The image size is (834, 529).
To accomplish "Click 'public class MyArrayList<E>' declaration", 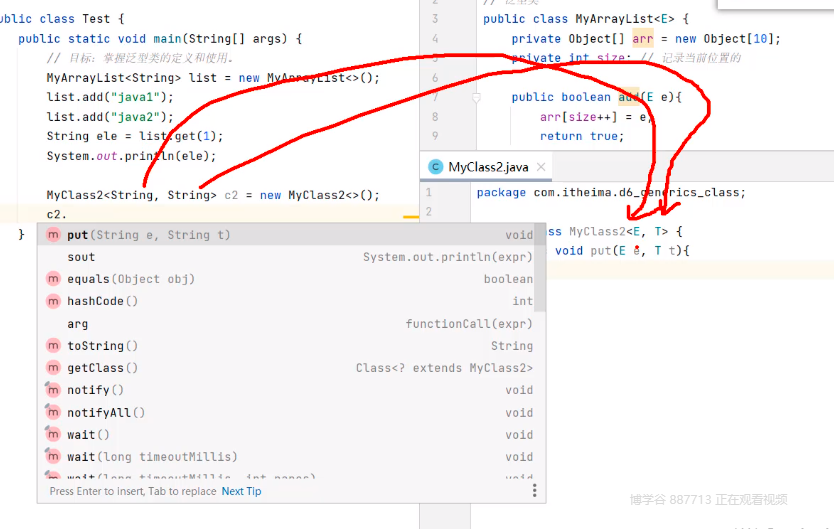I will [x=586, y=19].
